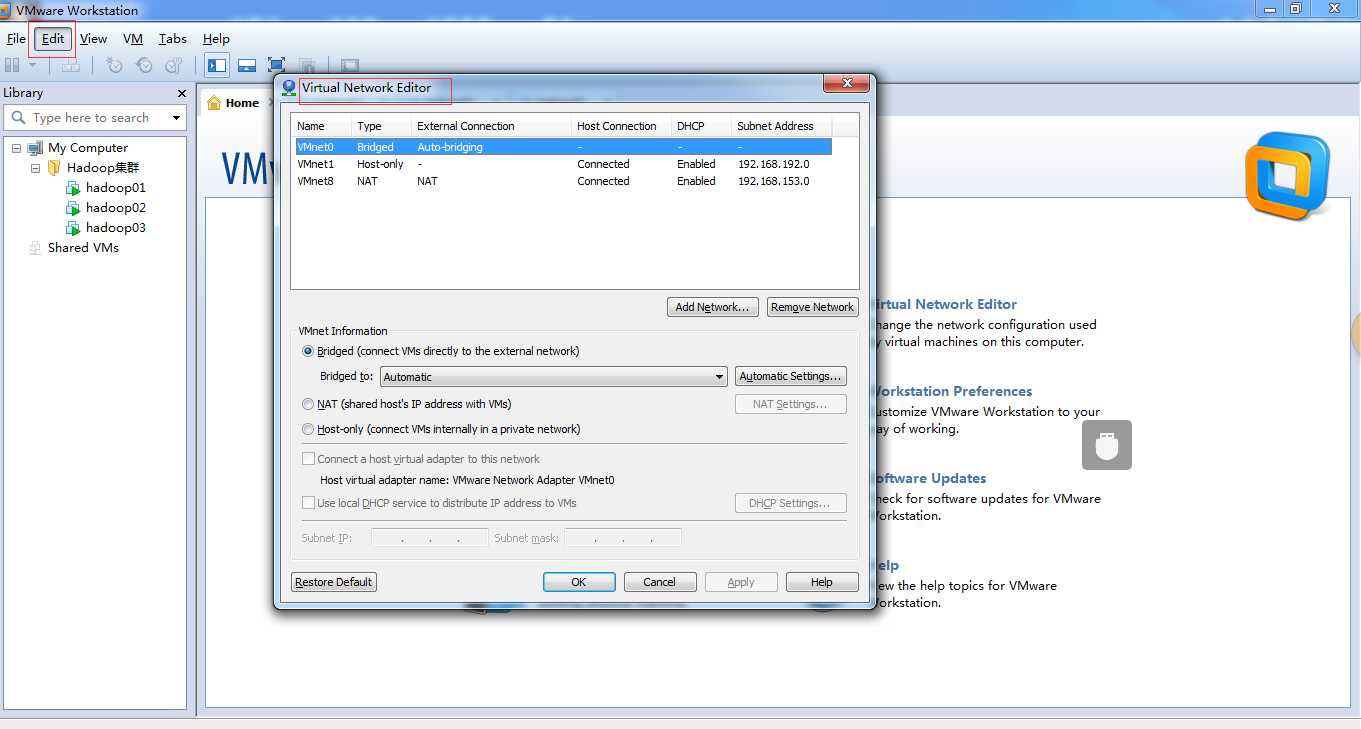Select the hadoop03 virtual machine icon

point(73,228)
